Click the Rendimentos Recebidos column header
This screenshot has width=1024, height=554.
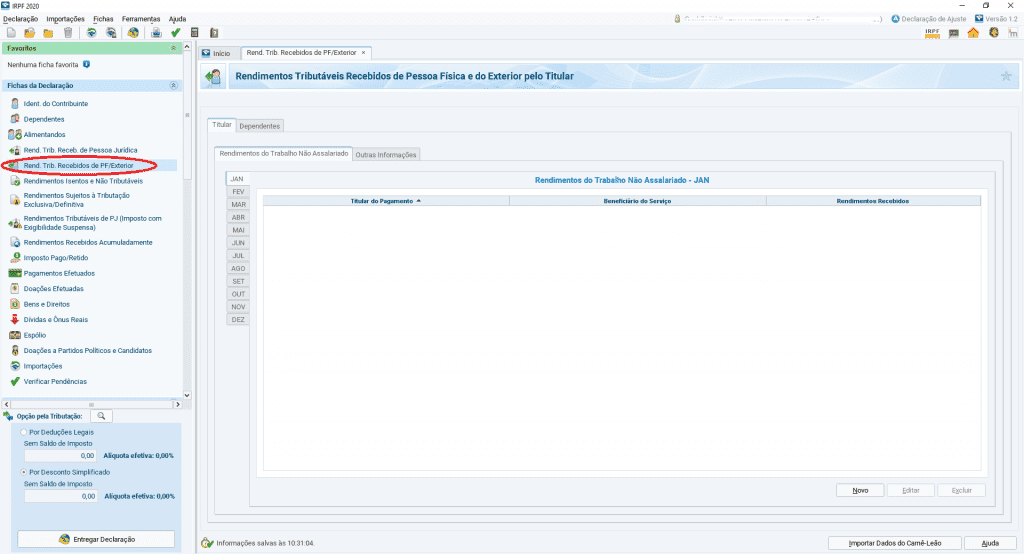click(873, 201)
